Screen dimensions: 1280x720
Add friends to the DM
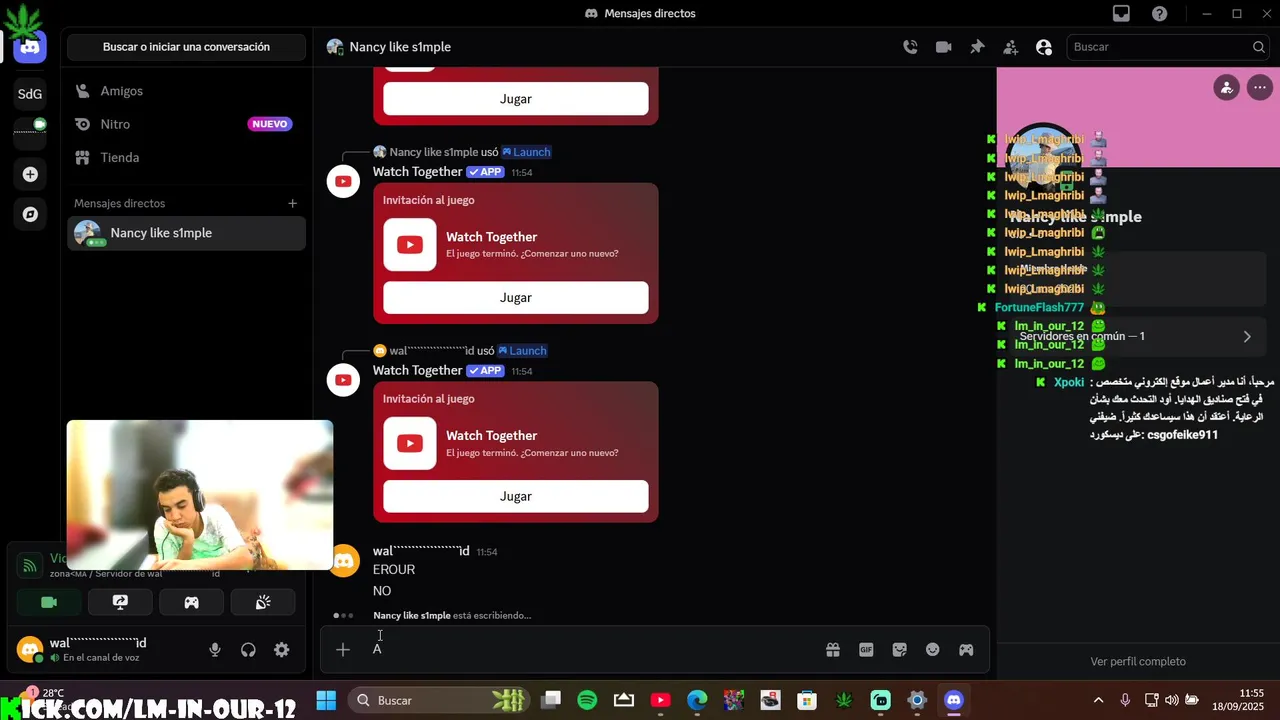click(1011, 47)
